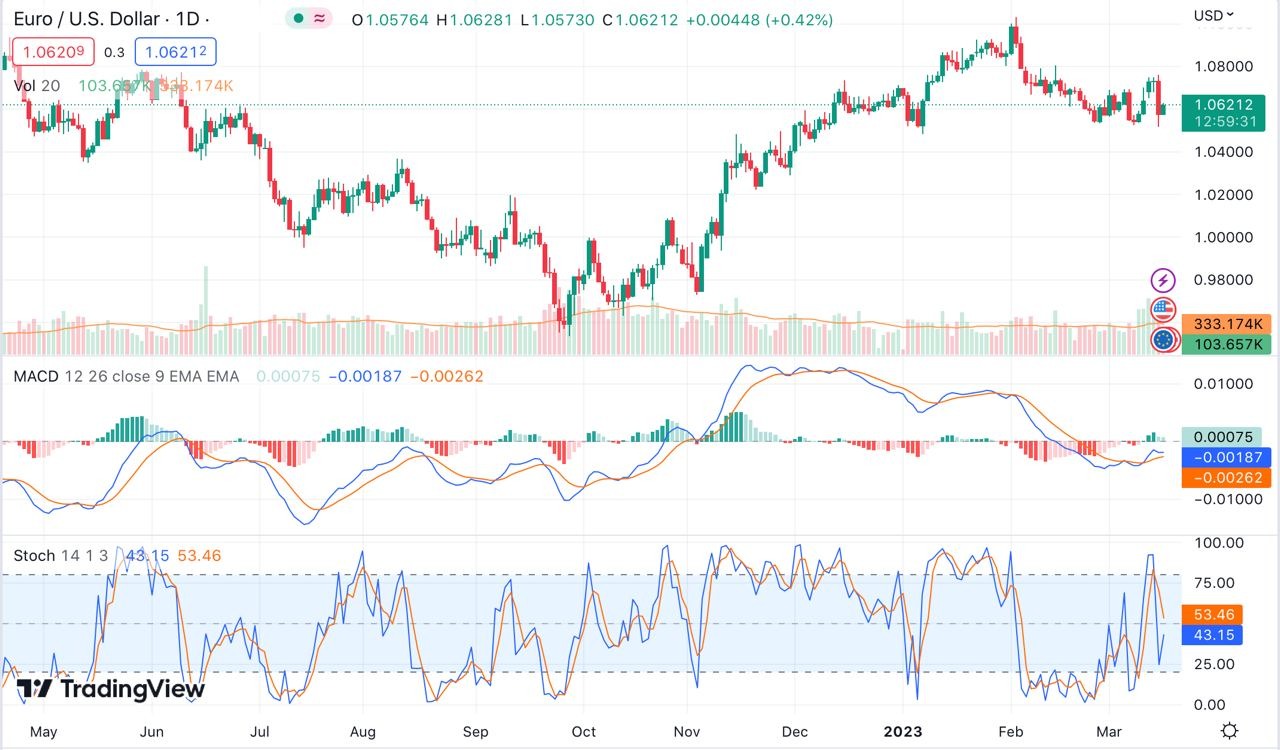Click the Stoch scale label 100.00
This screenshot has height=750, width=1280.
click(1220, 543)
